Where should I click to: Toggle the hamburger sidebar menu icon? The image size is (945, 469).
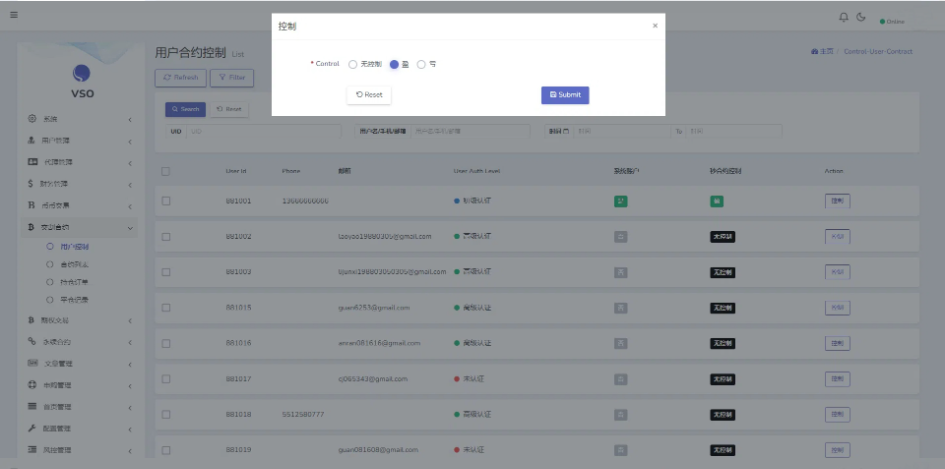pos(13,15)
